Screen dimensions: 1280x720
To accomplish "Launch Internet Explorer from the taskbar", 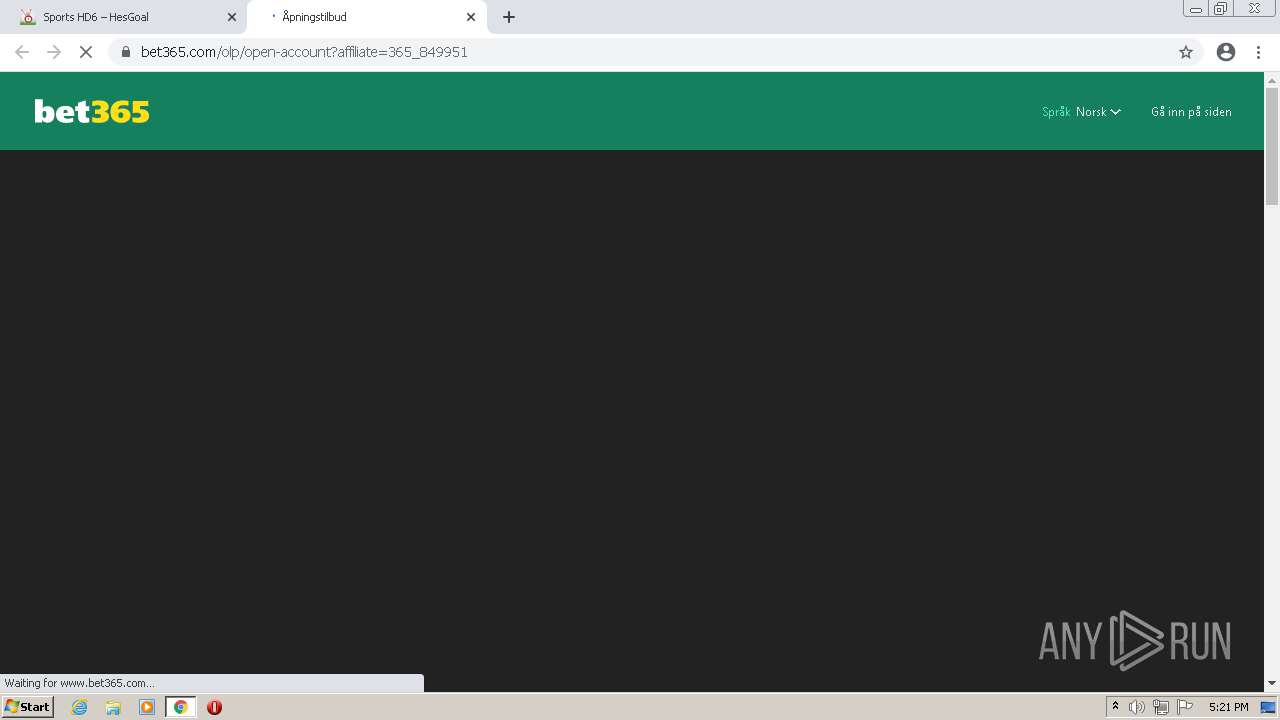I will pyautogui.click(x=80, y=707).
